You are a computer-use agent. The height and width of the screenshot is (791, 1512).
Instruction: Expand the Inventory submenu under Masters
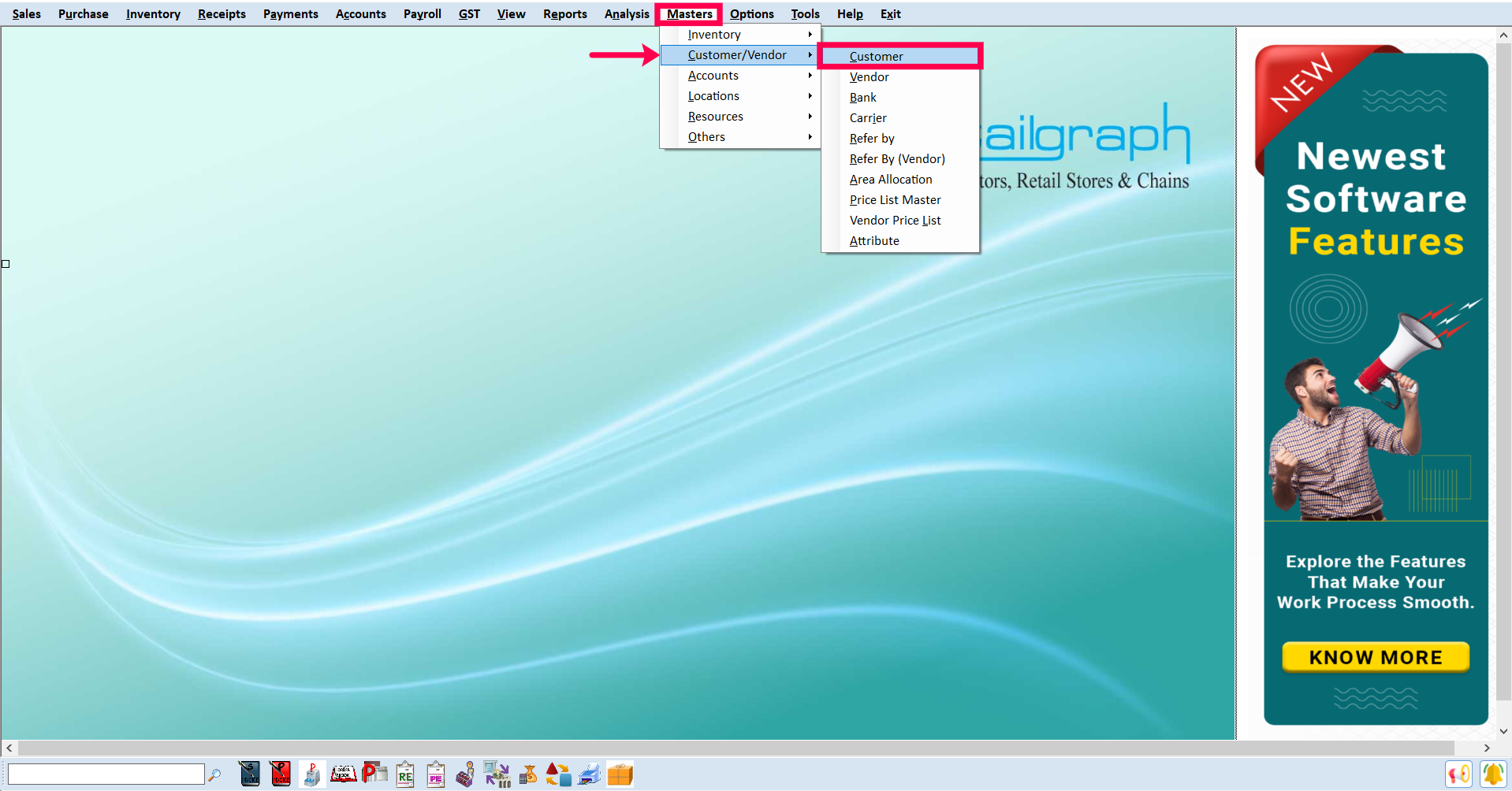point(739,35)
